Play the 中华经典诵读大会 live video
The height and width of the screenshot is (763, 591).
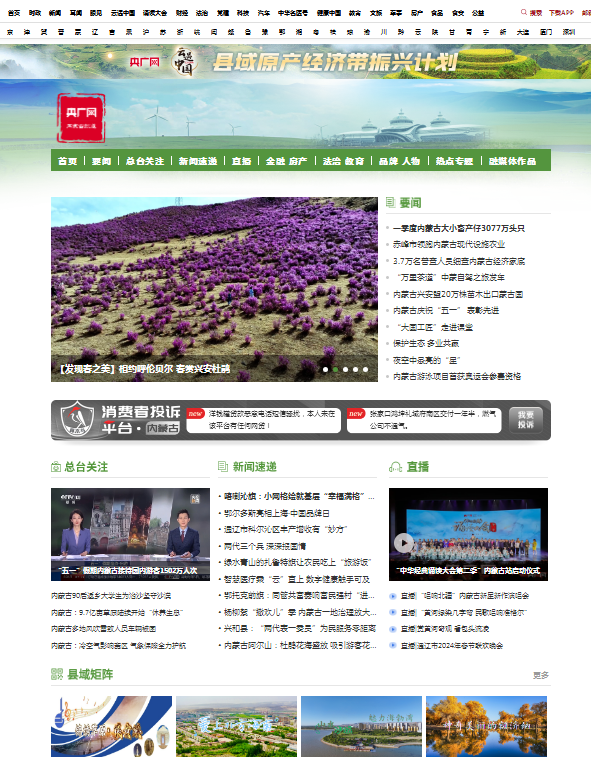click(404, 543)
